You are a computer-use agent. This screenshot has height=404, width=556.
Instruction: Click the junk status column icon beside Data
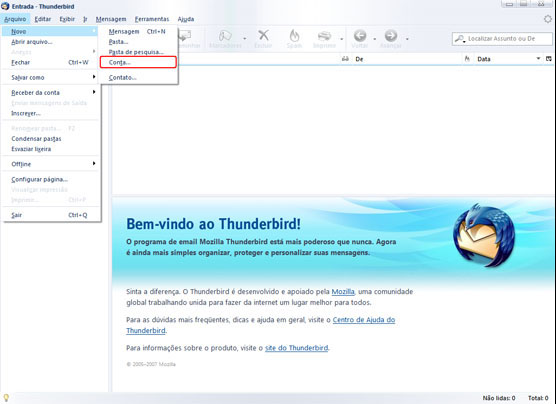[467, 59]
